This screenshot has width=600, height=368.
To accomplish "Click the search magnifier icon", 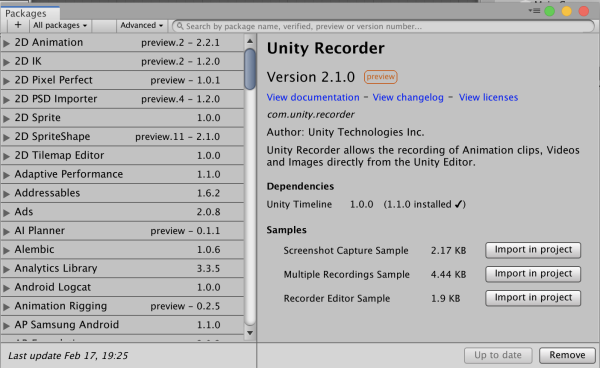I will [180, 26].
